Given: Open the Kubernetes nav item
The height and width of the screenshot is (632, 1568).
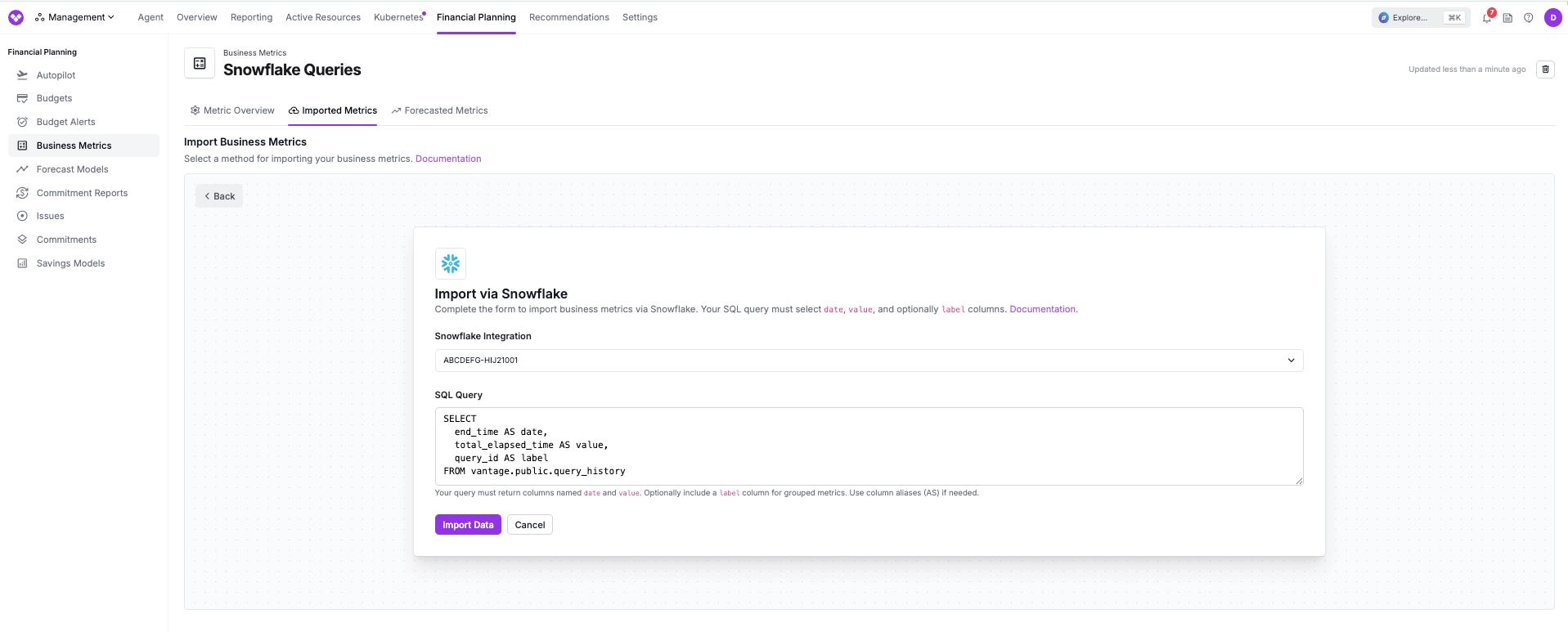Looking at the screenshot, I should pyautogui.click(x=398, y=17).
